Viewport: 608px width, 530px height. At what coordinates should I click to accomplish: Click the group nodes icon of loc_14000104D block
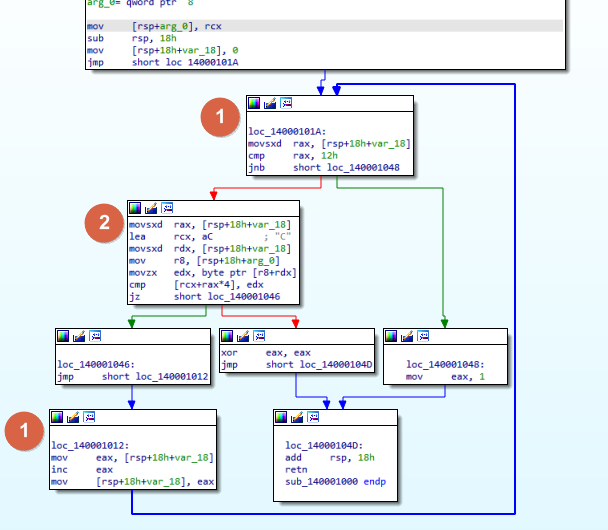click(313, 417)
